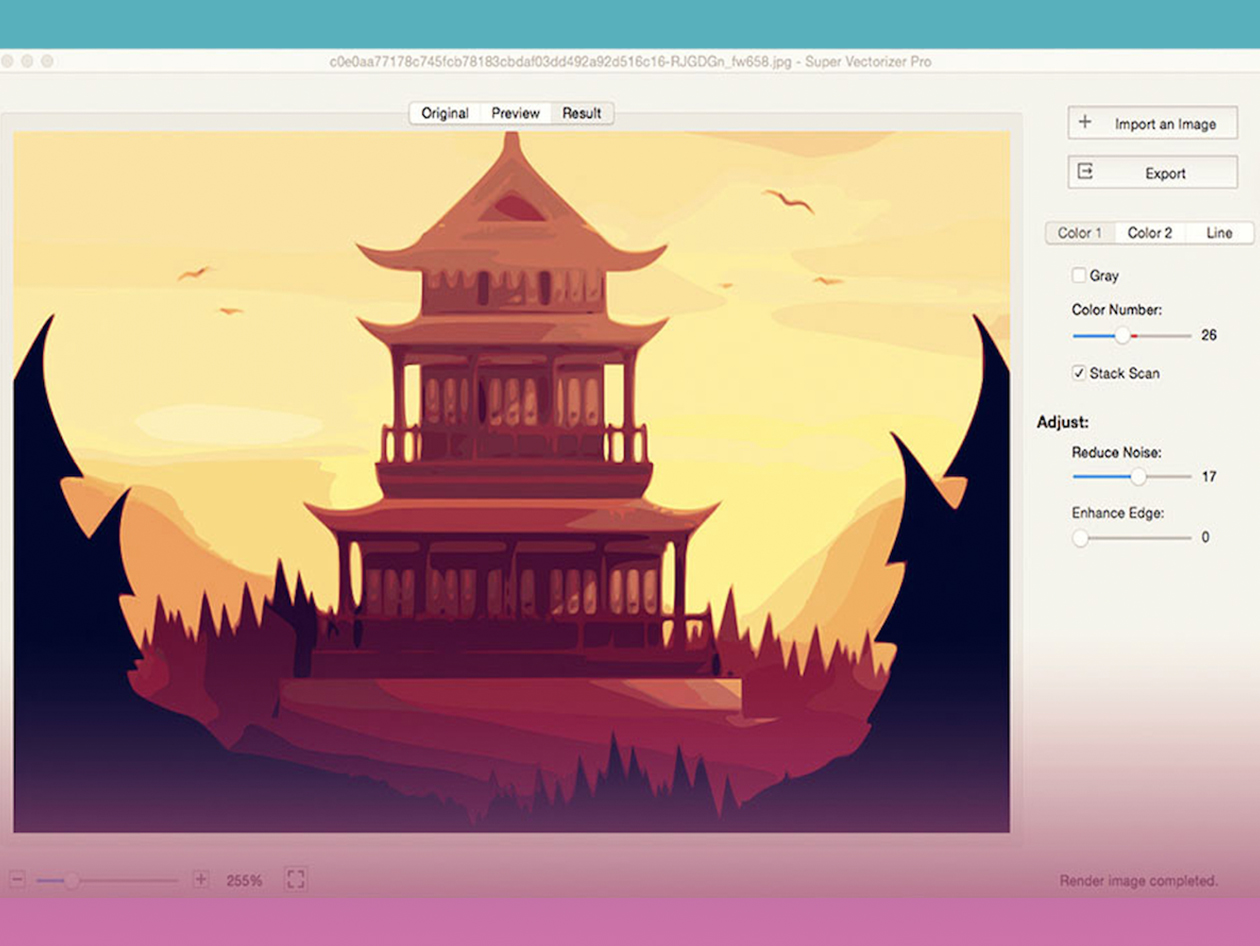This screenshot has height=946, width=1260.
Task: Click the Import an Image button
Action: point(1152,123)
